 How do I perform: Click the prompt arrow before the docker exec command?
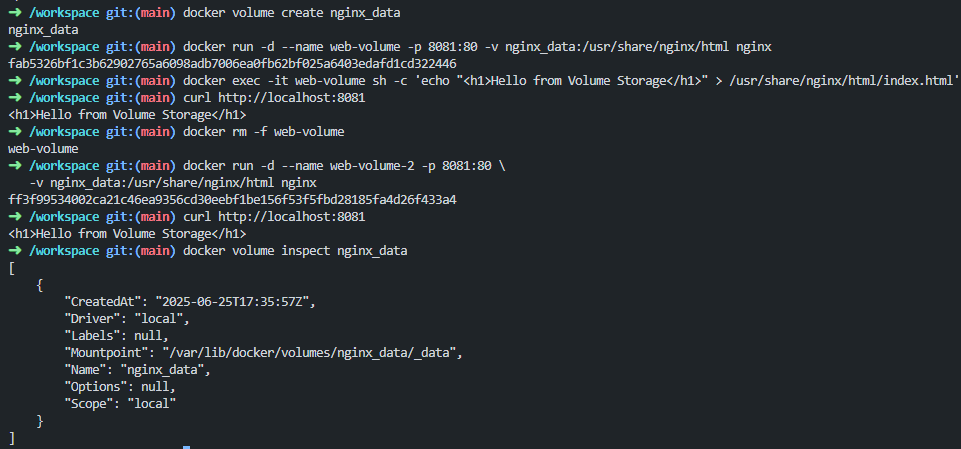coord(15,81)
